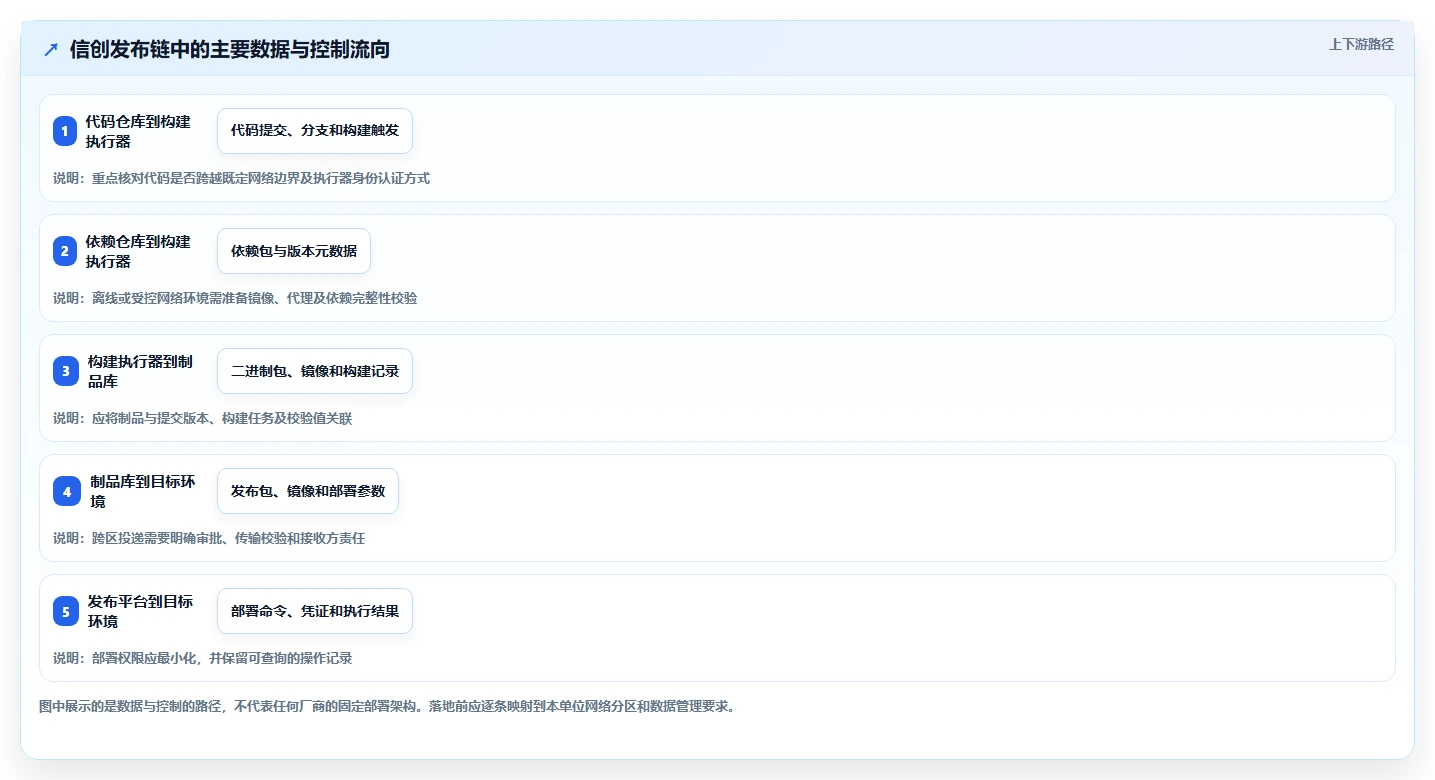Click the 构建执行器到制品库 heading
The image size is (1435, 780).
tap(140, 371)
